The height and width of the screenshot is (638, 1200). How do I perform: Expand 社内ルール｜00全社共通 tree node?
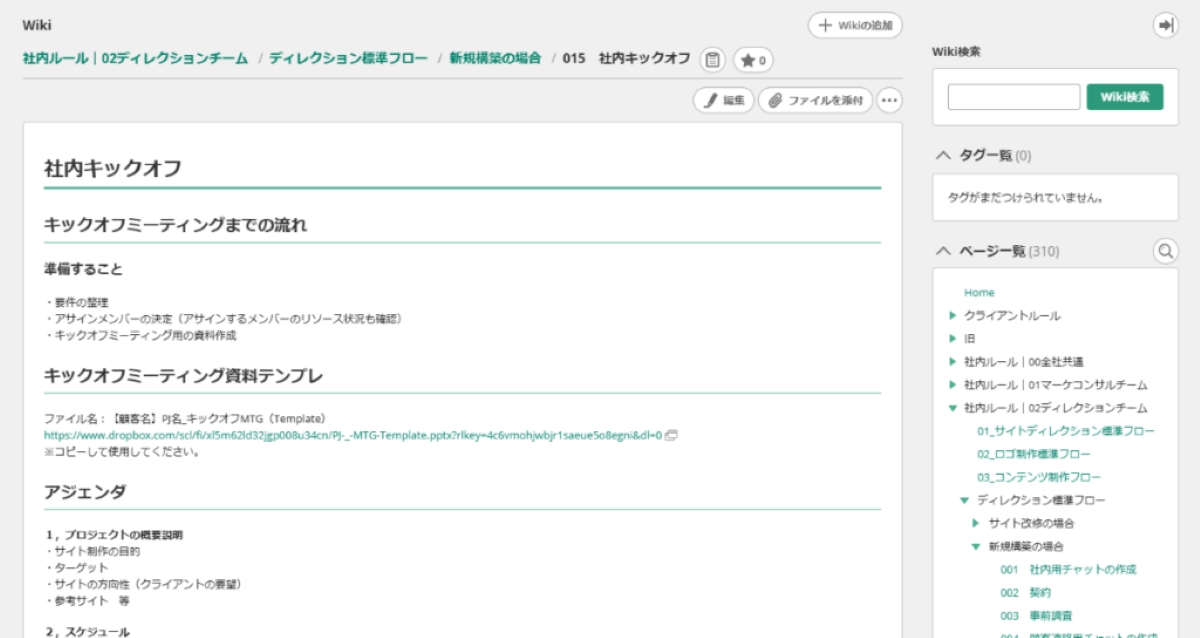[x=953, y=362]
